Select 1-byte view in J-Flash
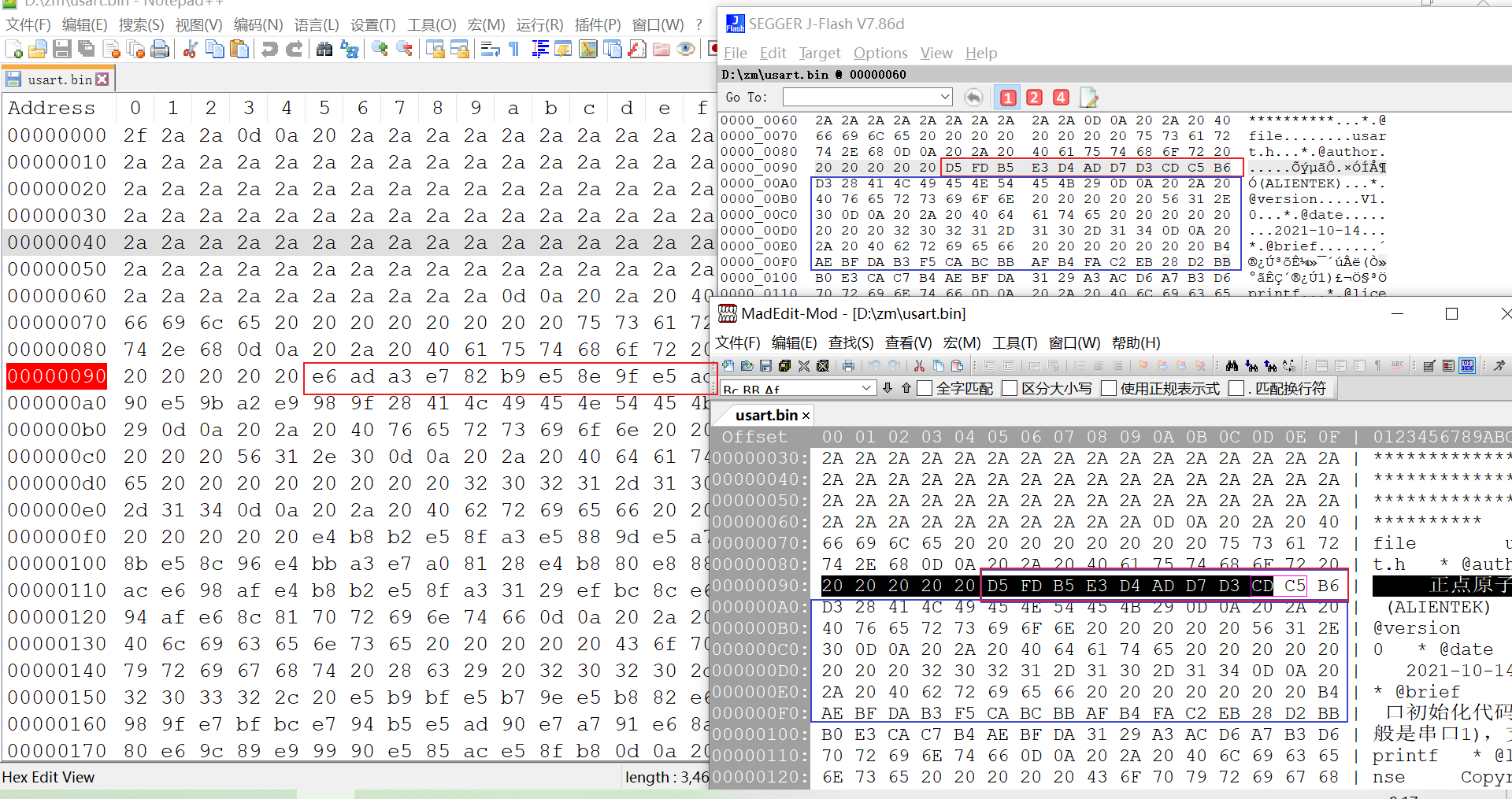This screenshot has height=799, width=1512. pos(1008,98)
